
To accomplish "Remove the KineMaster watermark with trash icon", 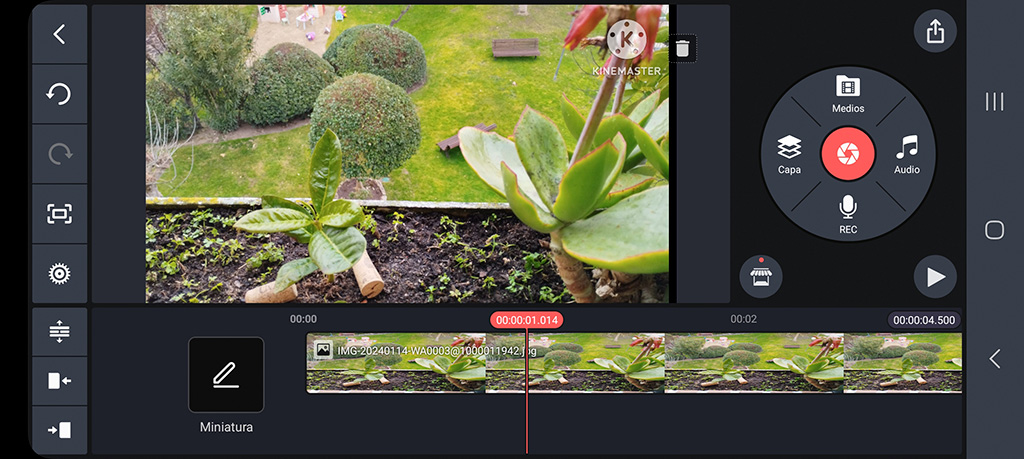I will 682,48.
